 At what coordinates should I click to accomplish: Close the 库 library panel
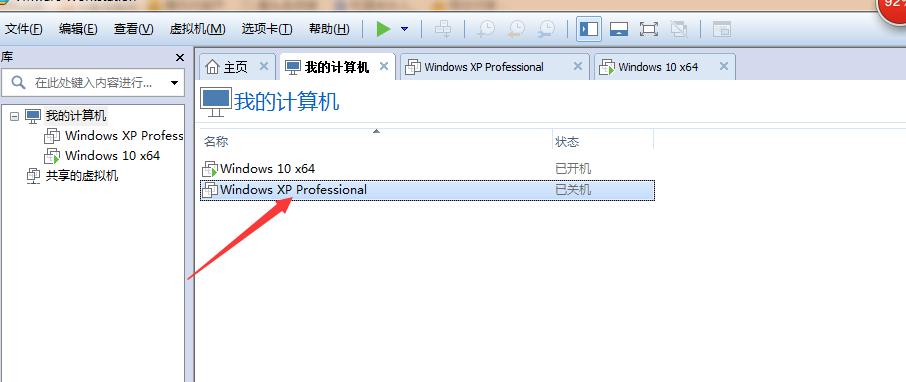point(180,58)
